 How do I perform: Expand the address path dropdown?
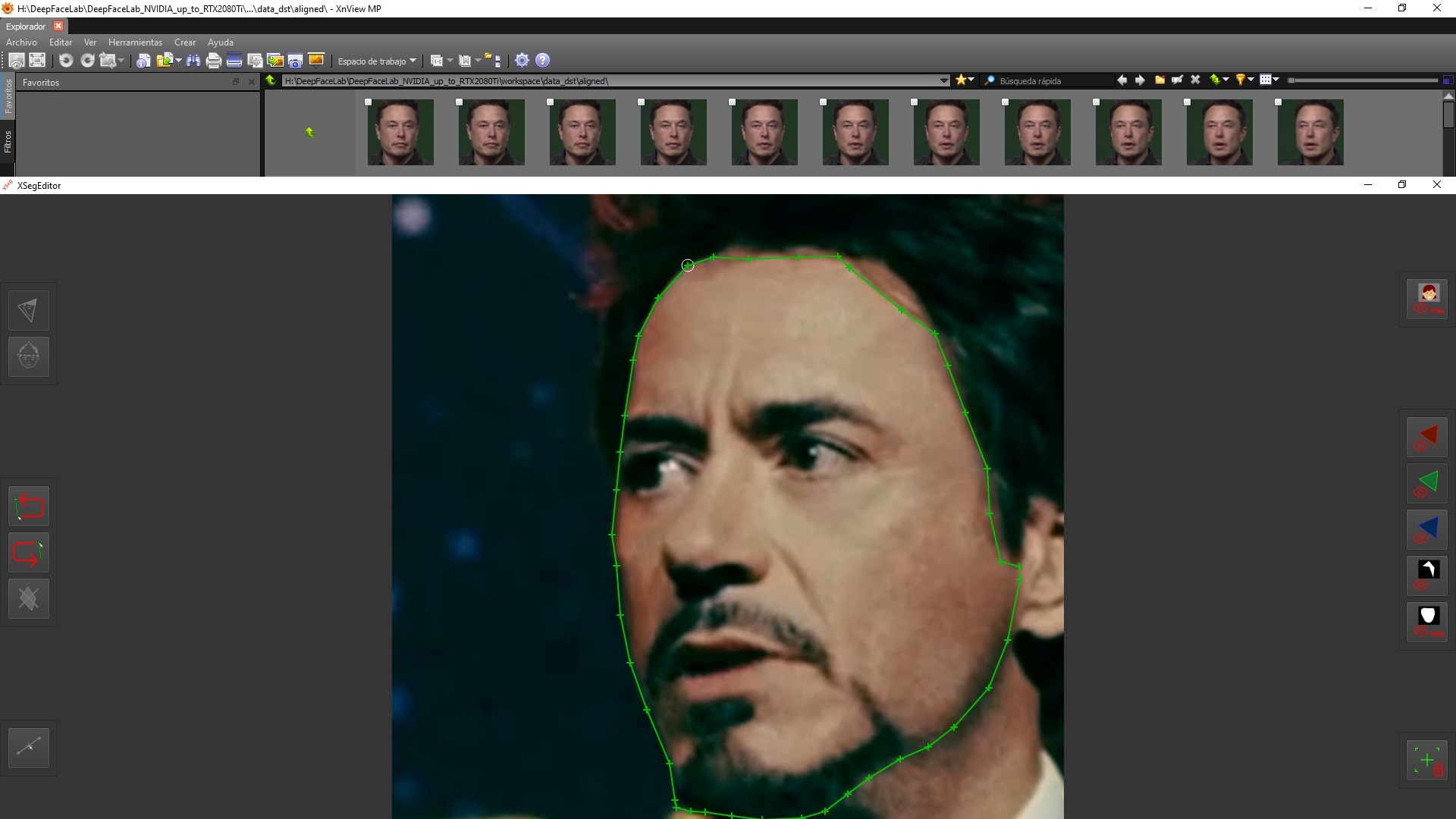[943, 80]
